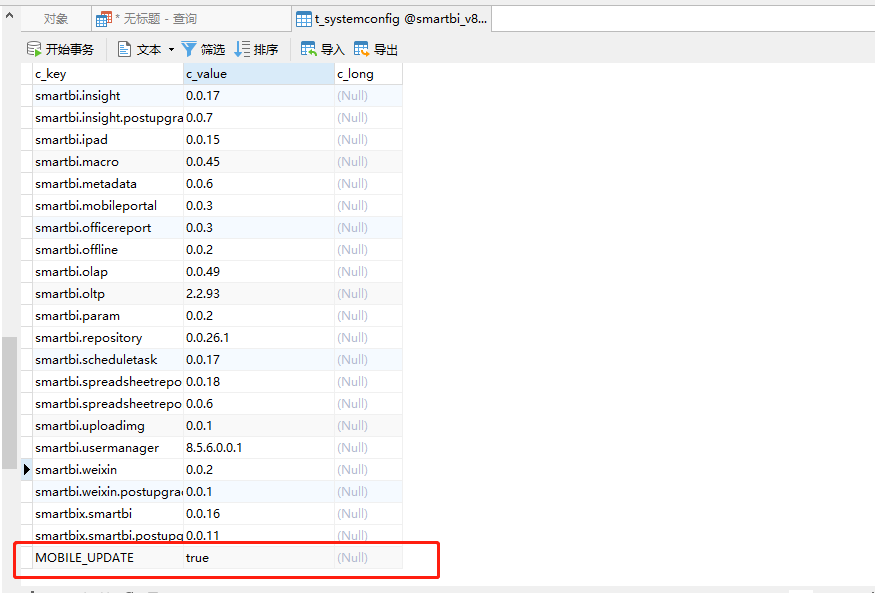Select the t_systemconfig @smartbi_v8 tab

pyautogui.click(x=392, y=19)
